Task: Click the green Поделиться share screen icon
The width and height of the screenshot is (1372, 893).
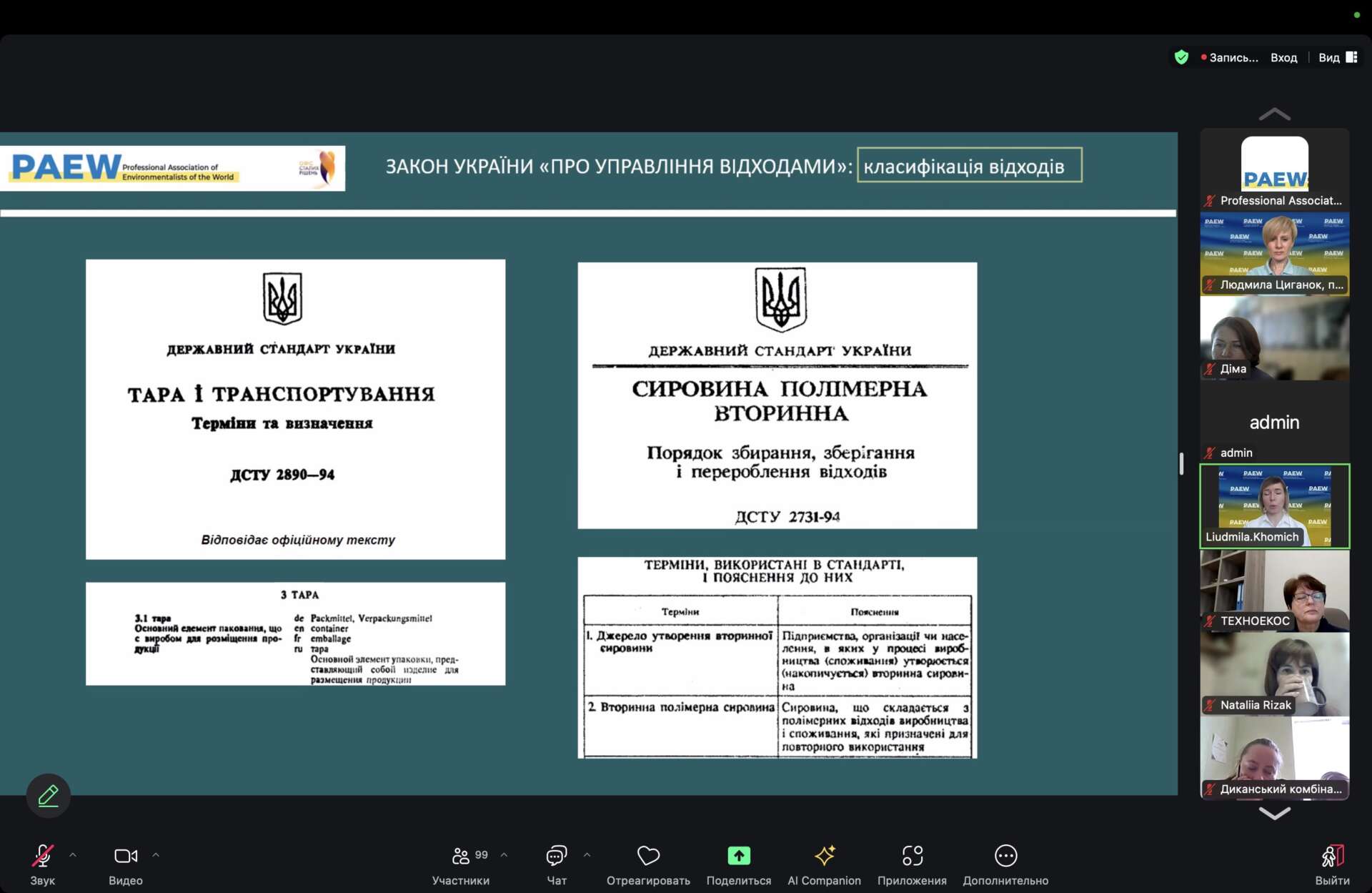Action: coord(738,856)
